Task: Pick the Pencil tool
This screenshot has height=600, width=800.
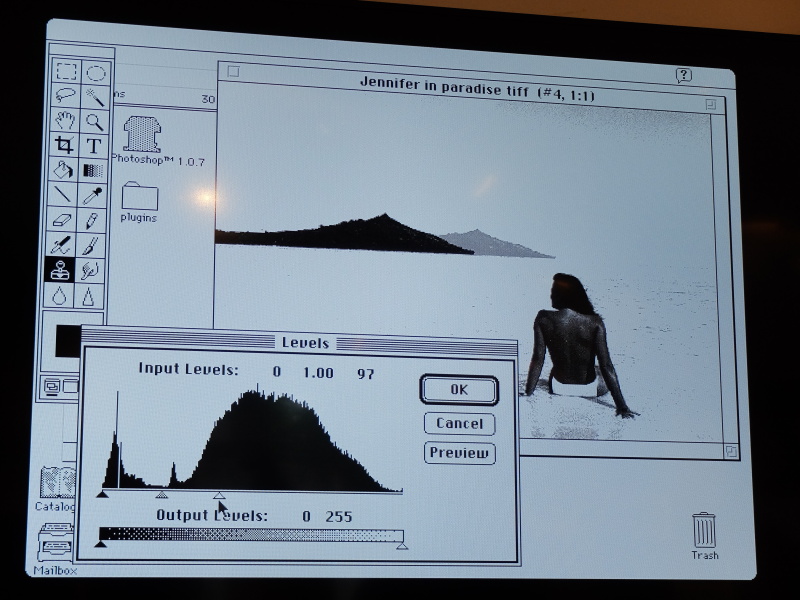Action: point(91,220)
